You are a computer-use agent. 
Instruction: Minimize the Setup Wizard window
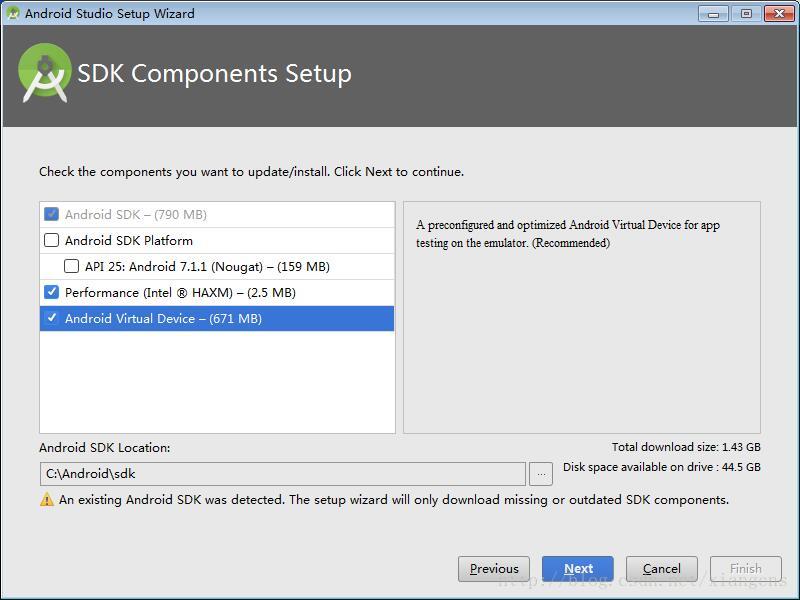pos(713,13)
